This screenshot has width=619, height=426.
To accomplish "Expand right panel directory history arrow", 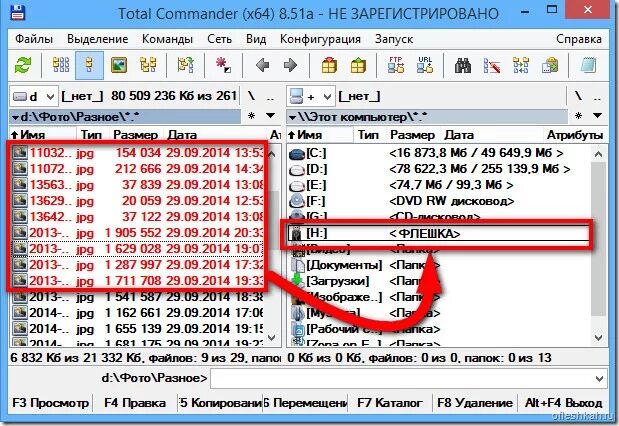I will 597,116.
